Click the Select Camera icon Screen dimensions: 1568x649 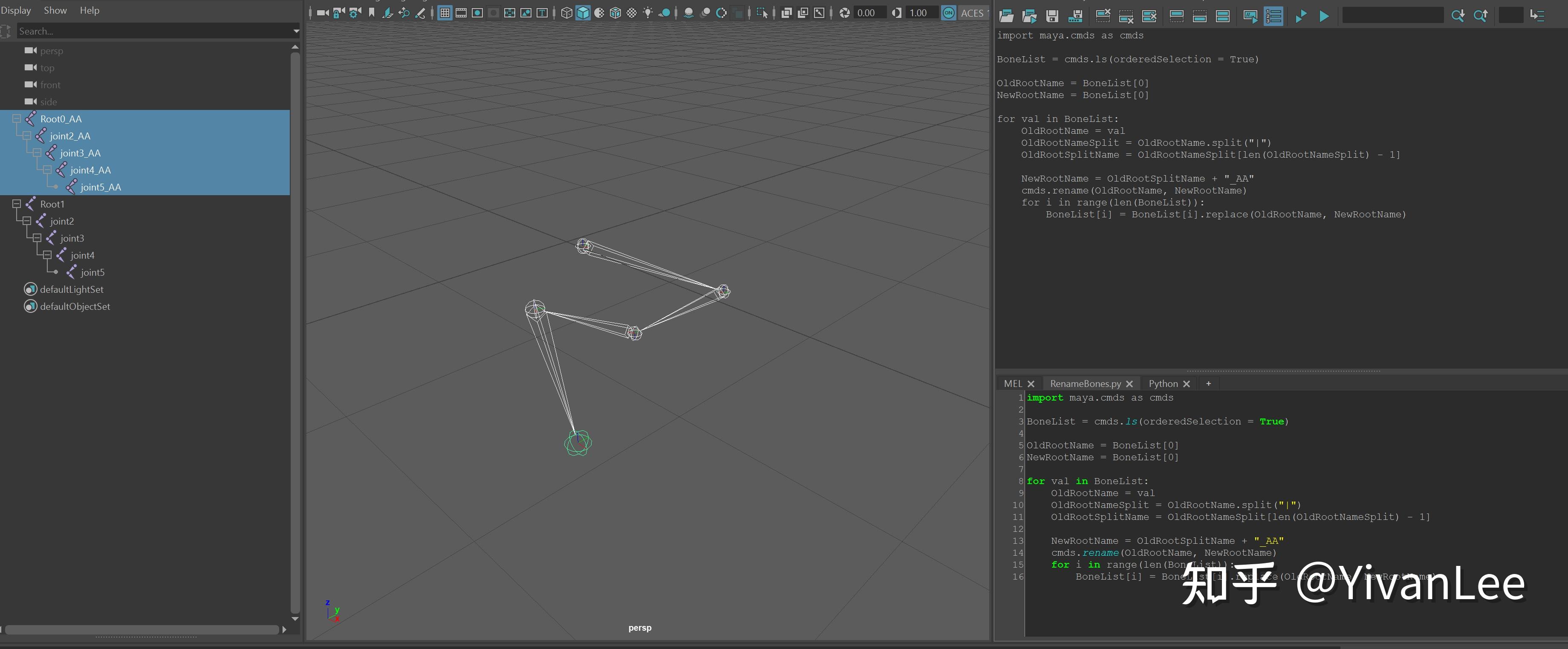[x=323, y=13]
